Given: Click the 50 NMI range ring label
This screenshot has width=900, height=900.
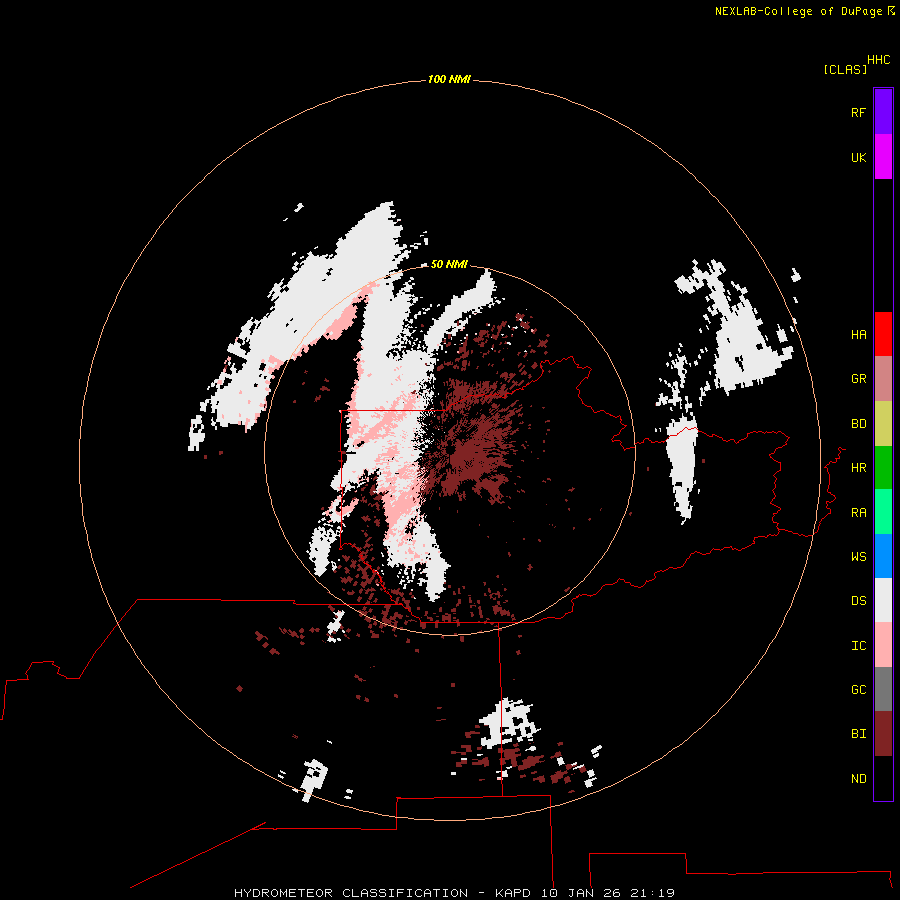Looking at the screenshot, I should 449,264.
